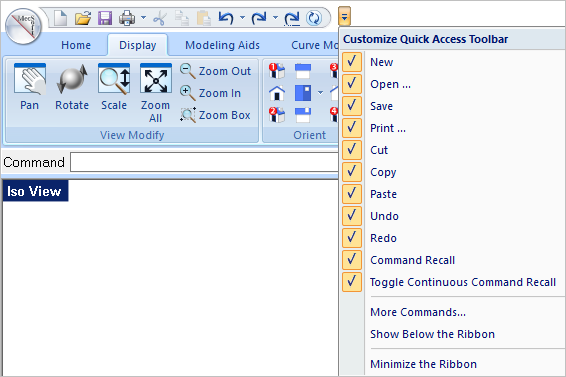
Task: Activate the Pan hand tool
Action: coord(30,87)
